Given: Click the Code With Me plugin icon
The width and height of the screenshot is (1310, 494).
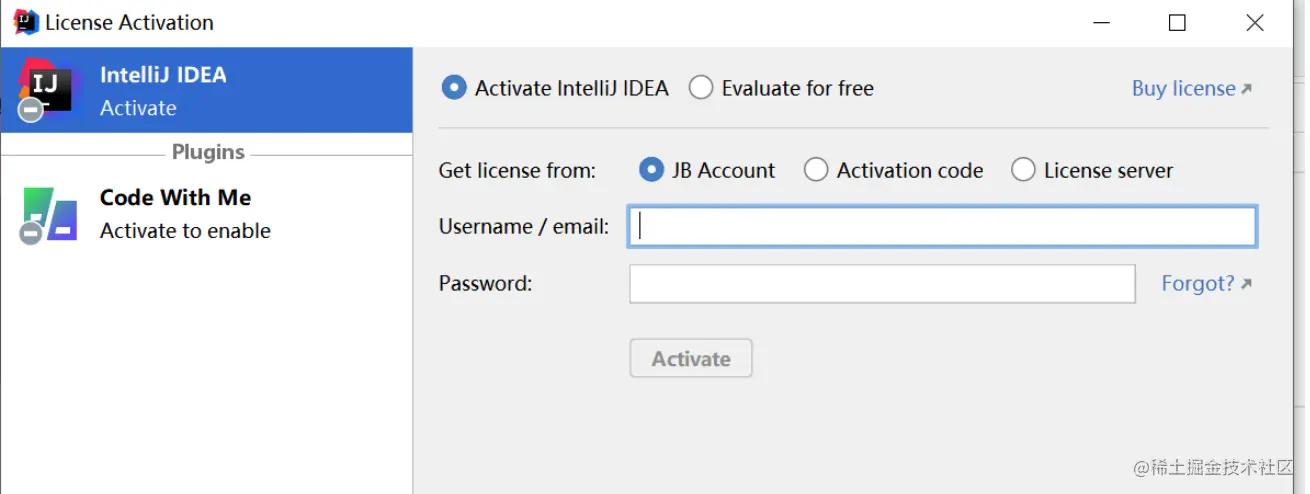Looking at the screenshot, I should point(50,214).
